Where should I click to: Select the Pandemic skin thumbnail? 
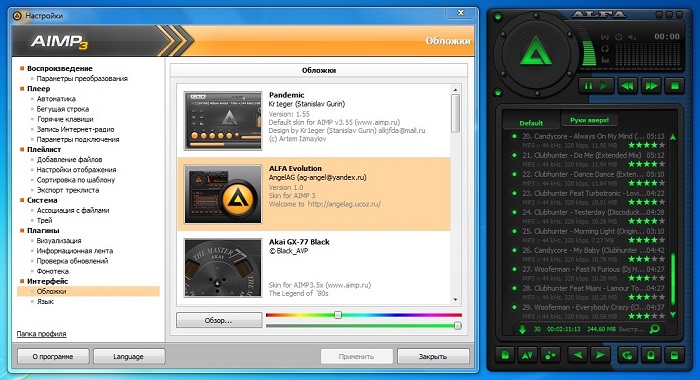click(x=223, y=121)
